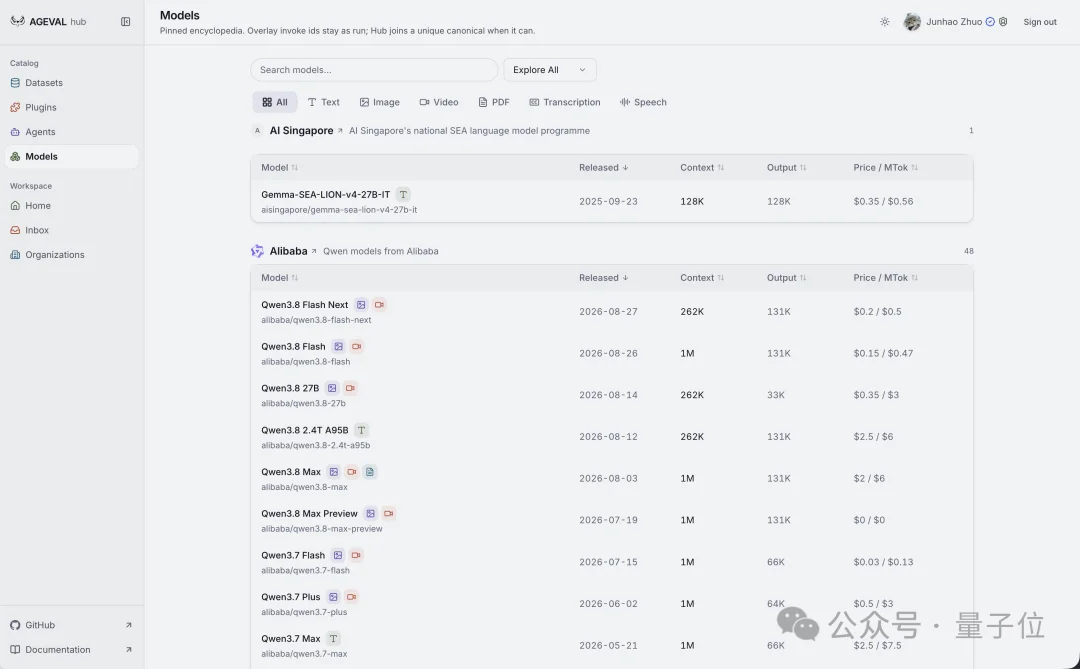
Task: Click the video badge on Qwen3.8 27B
Action: 351,388
